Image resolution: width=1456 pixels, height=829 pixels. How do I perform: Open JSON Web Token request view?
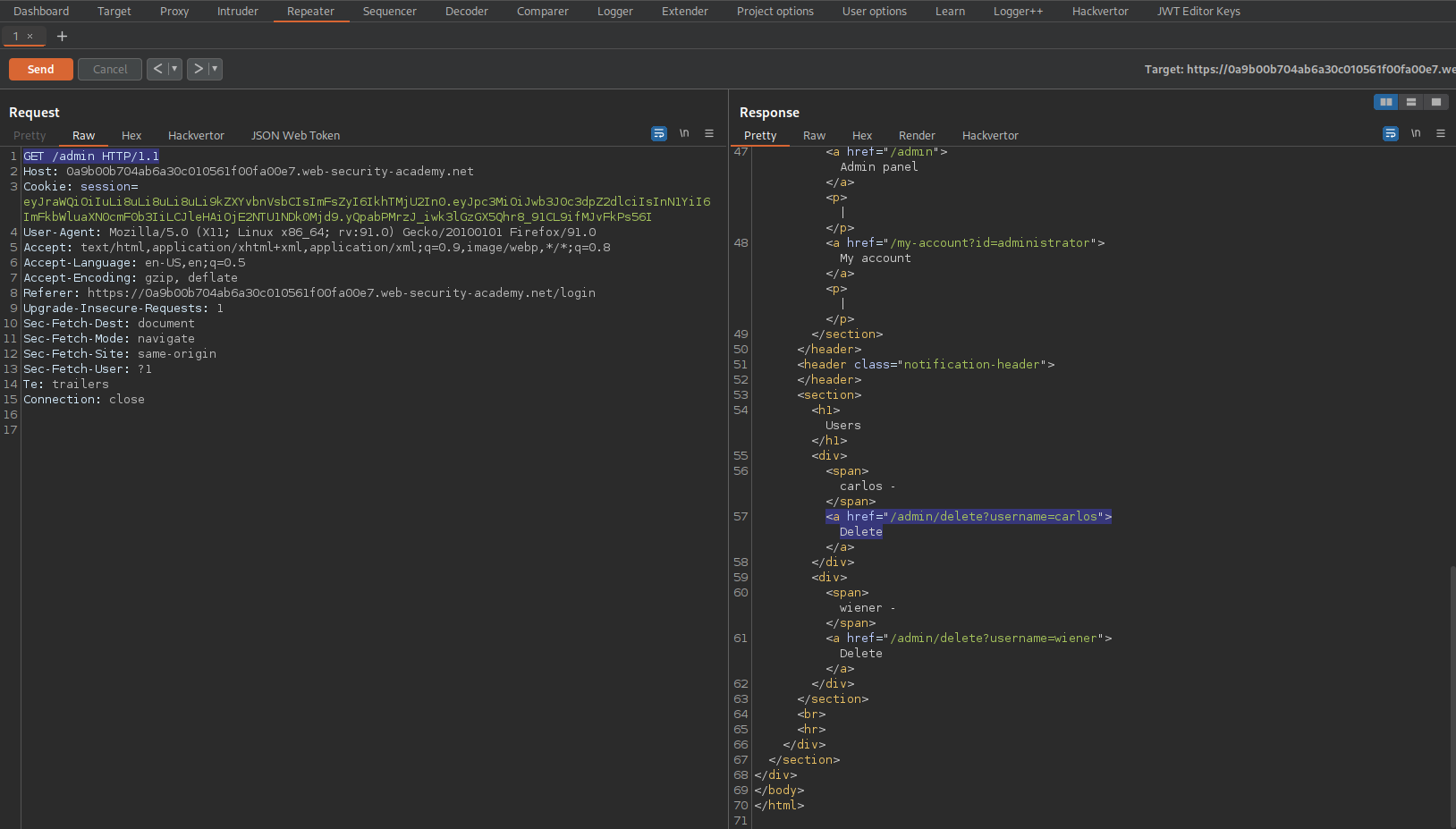(x=295, y=136)
